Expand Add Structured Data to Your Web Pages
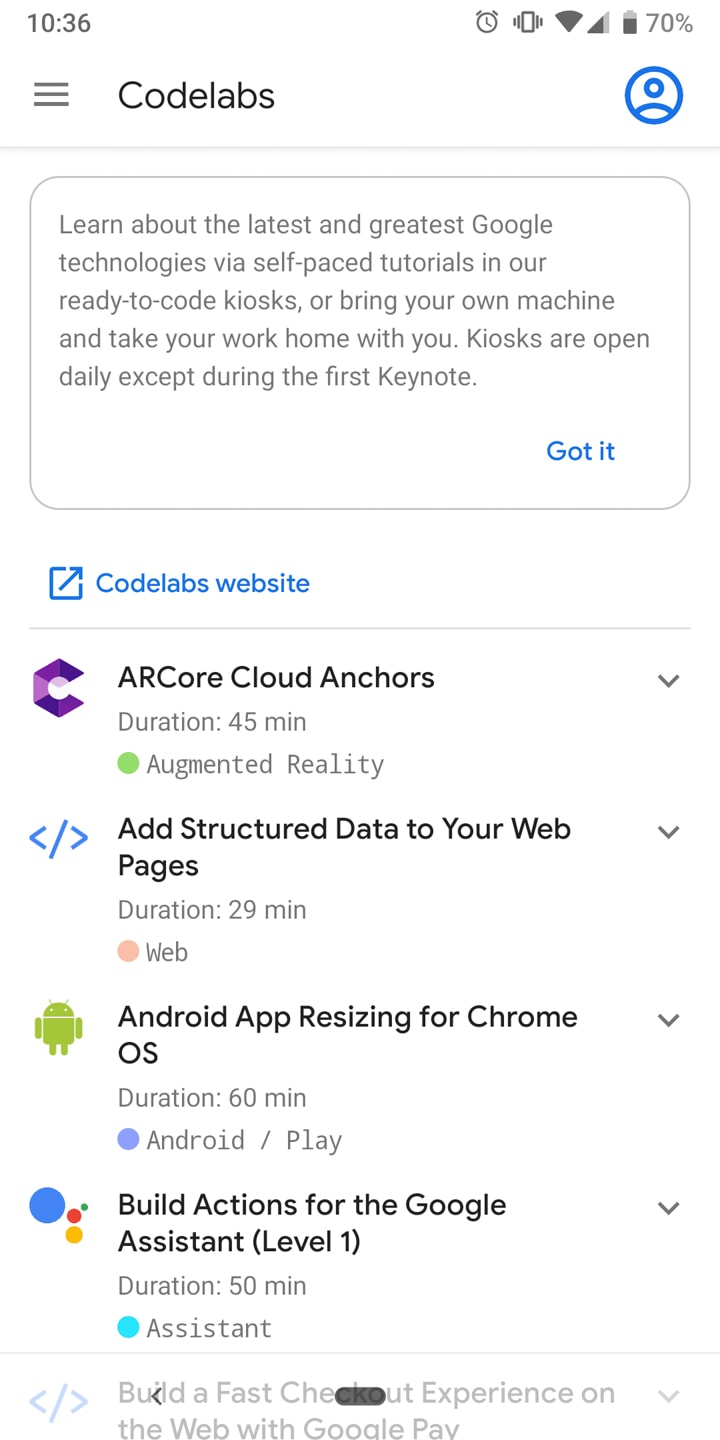Image resolution: width=720 pixels, height=1440 pixels. (x=668, y=832)
